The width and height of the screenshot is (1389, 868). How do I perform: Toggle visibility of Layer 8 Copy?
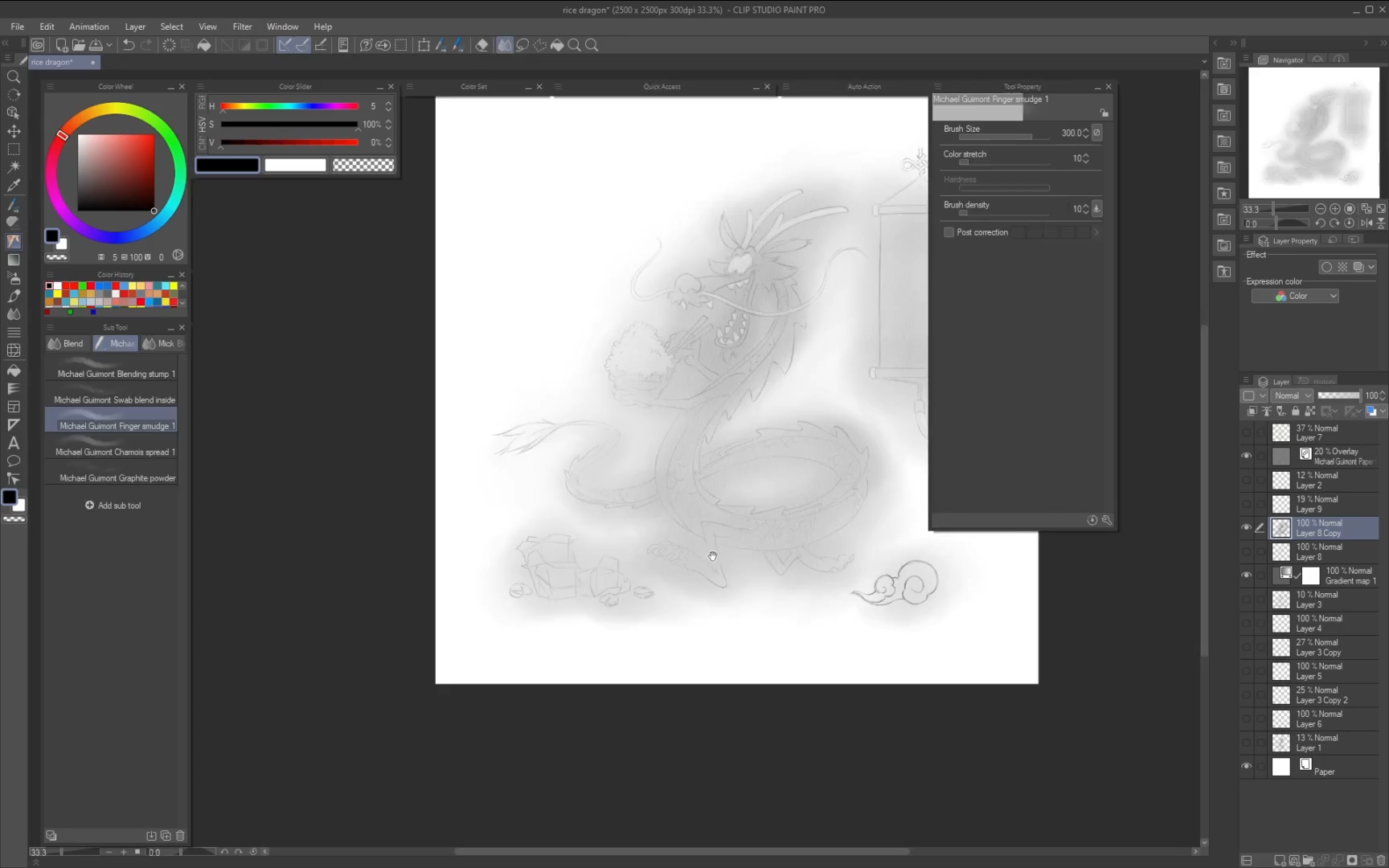point(1246,528)
